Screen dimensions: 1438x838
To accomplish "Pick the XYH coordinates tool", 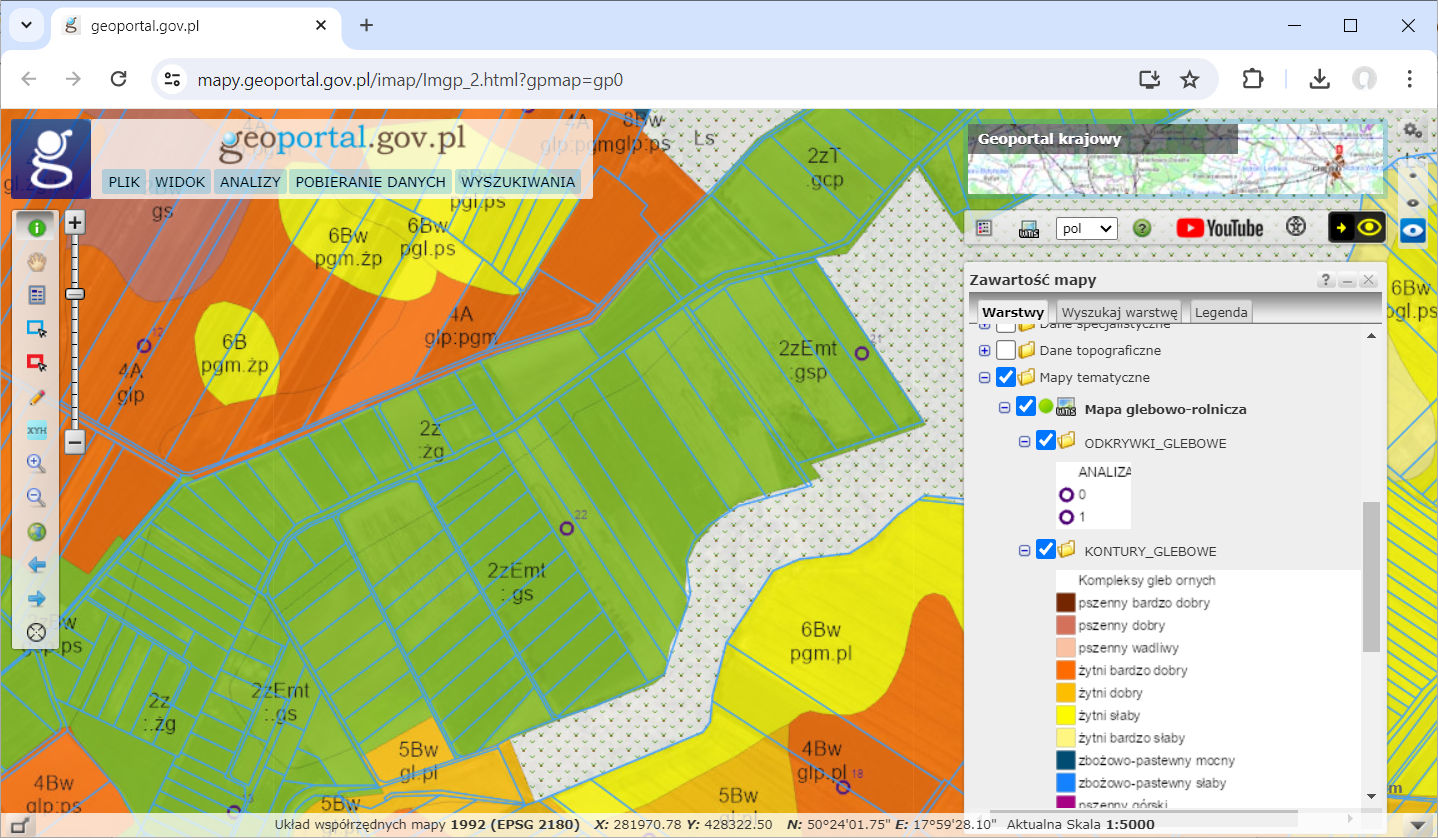I will pyautogui.click(x=36, y=432).
